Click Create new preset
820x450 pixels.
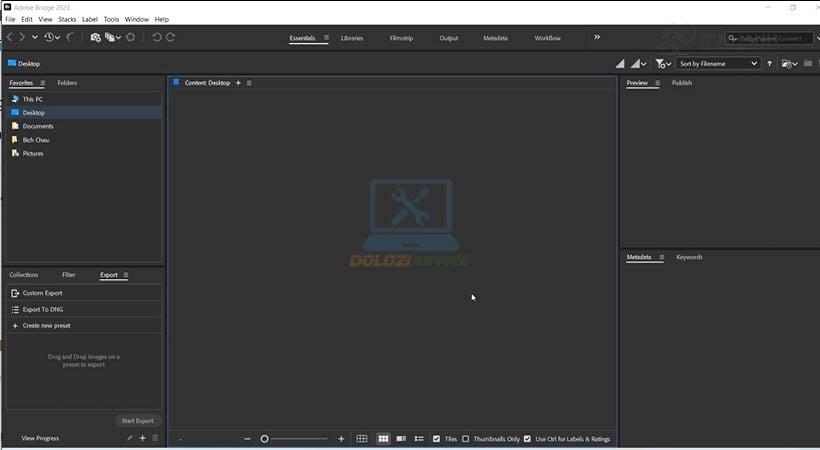click(84, 325)
